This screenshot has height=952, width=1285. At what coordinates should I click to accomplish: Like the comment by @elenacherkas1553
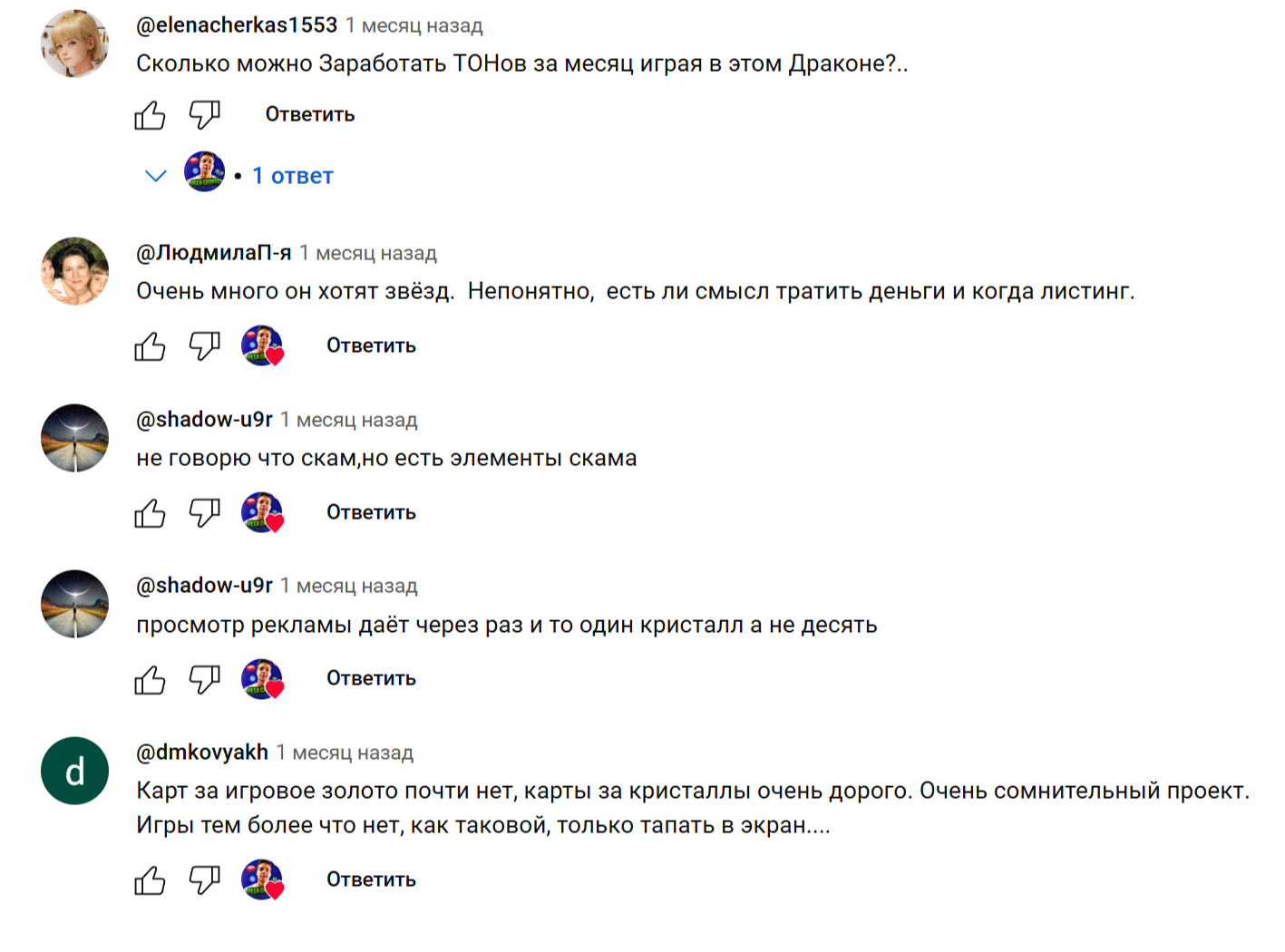click(x=150, y=115)
